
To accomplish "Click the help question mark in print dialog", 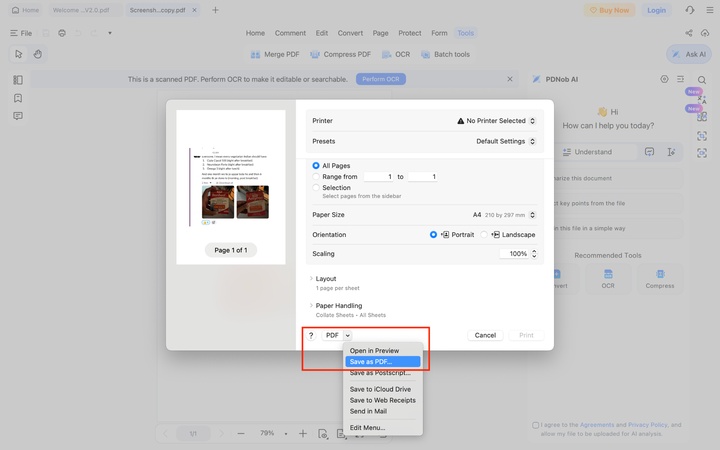I will [311, 336].
